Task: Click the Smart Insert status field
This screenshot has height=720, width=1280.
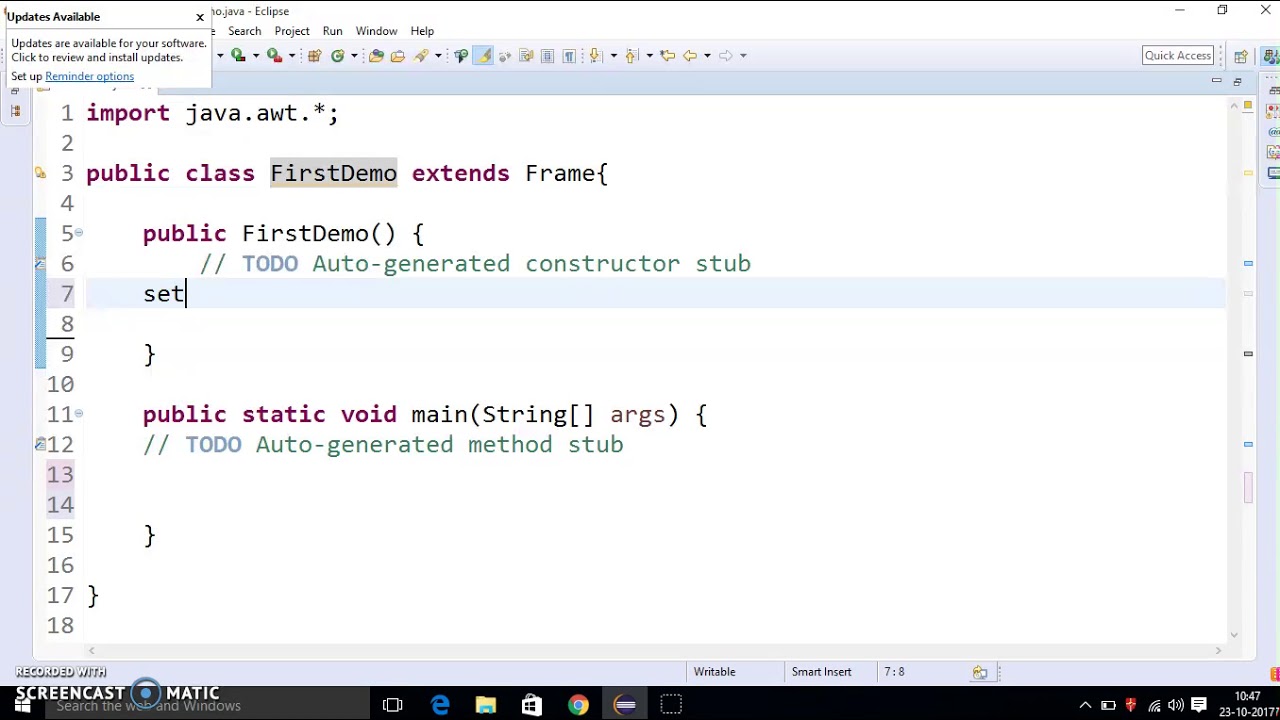Action: [821, 672]
